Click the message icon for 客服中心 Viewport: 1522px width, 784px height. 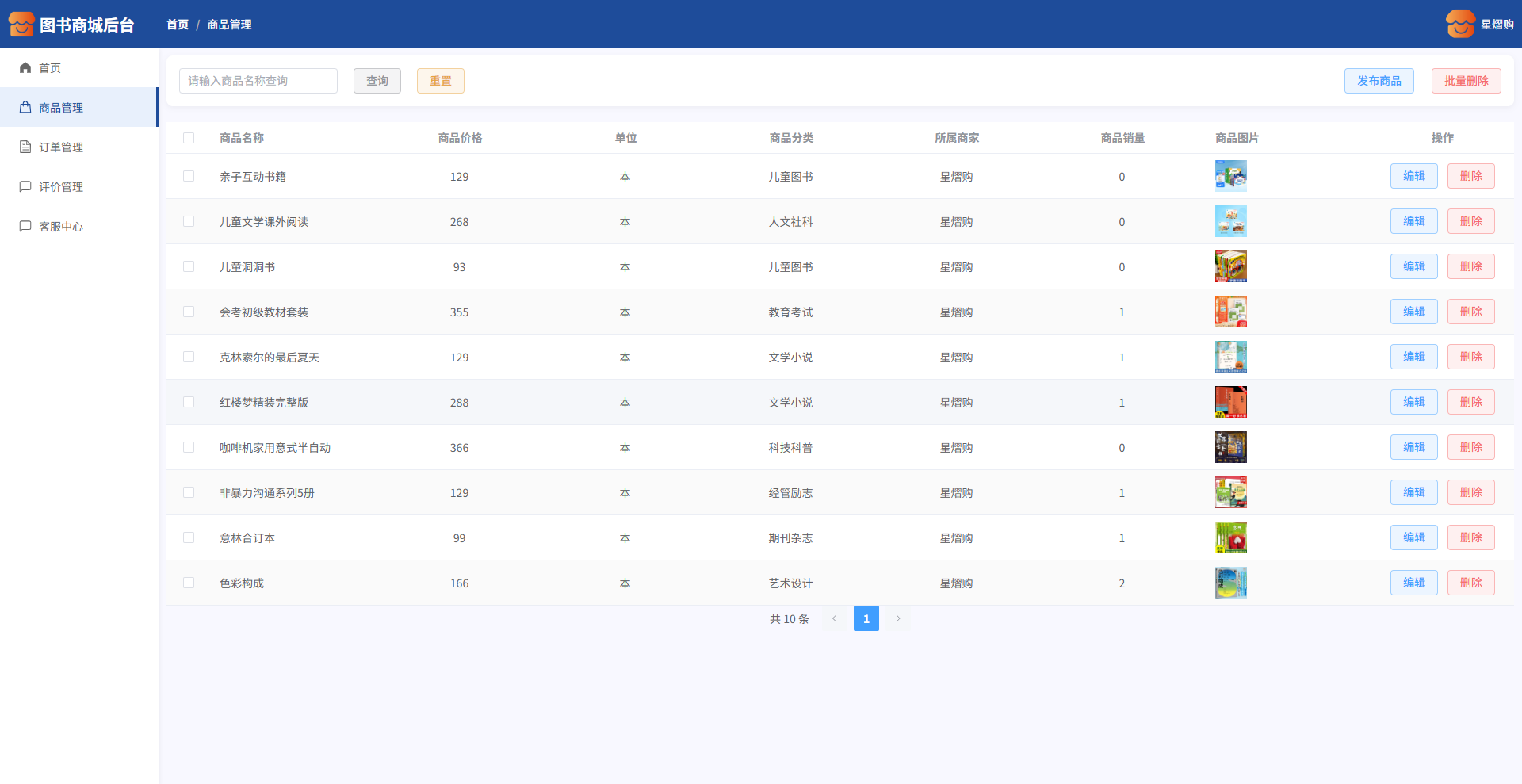[25, 227]
